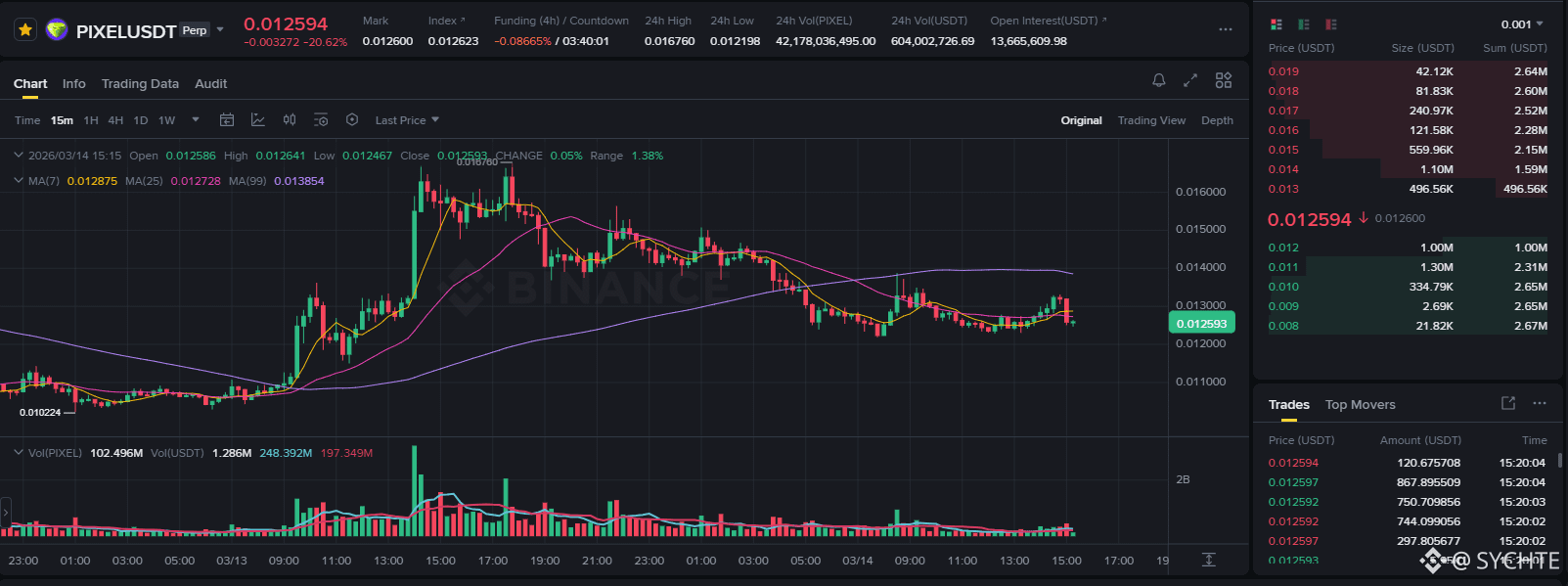Collapse the MA indicator legend chevron
Image resolution: width=1568 pixels, height=586 pixels.
18,180
